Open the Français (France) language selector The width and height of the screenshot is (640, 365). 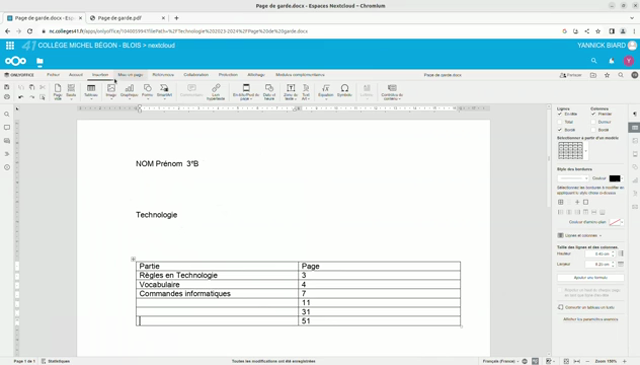coord(501,361)
